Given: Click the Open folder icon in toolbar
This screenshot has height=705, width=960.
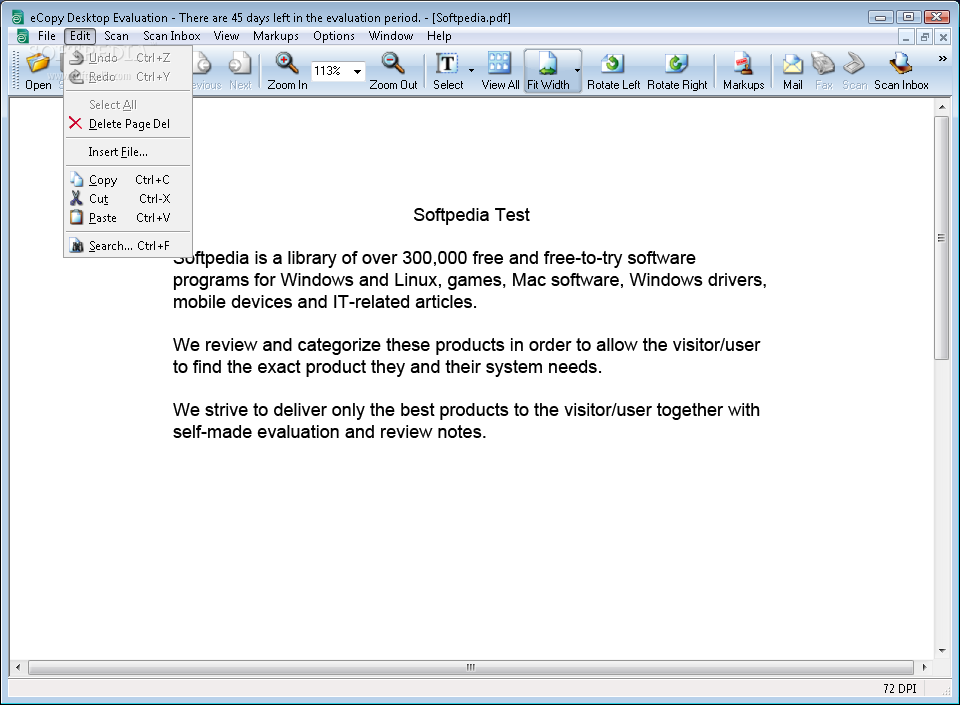Looking at the screenshot, I should pos(38,64).
